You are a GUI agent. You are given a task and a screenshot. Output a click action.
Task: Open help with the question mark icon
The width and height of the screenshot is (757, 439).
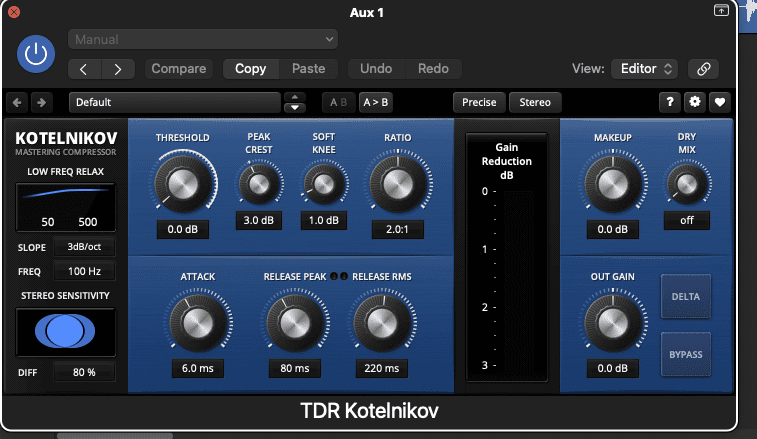[670, 102]
